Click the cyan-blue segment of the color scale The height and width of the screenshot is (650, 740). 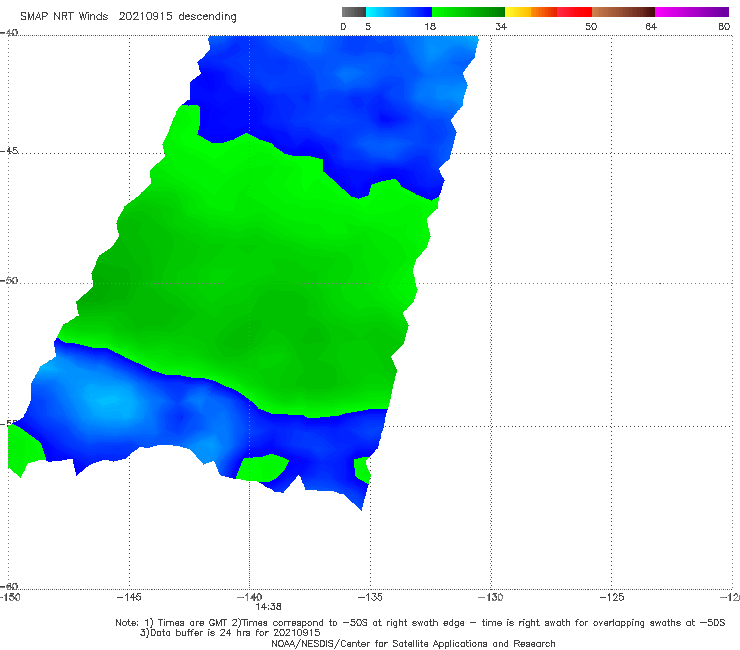399,12
